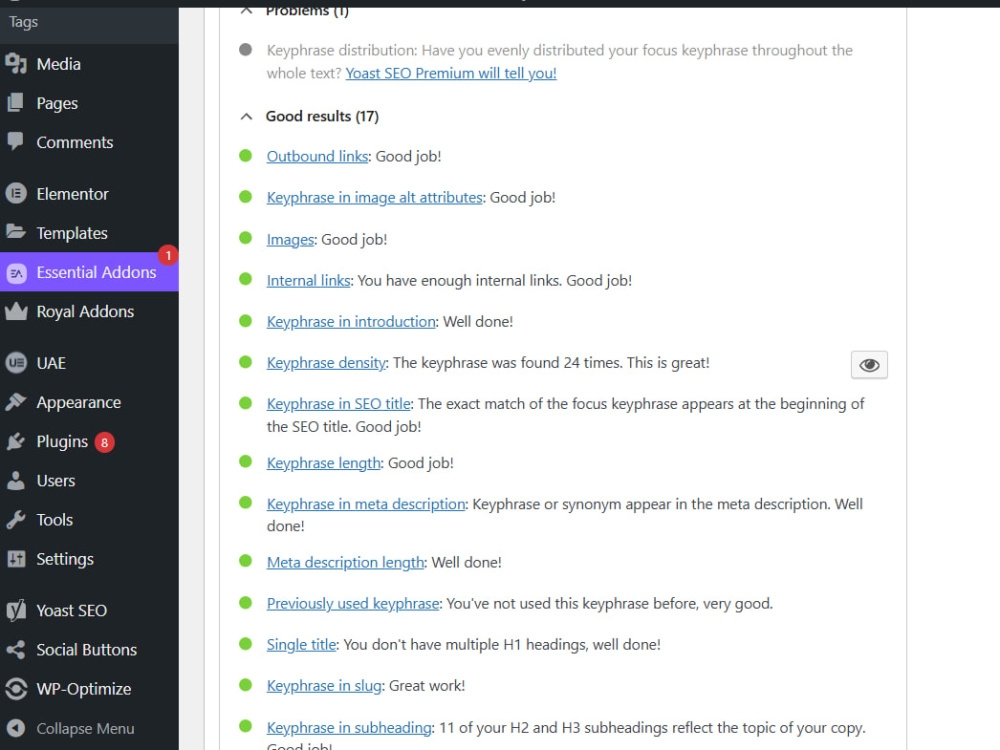The height and width of the screenshot is (750, 1000).
Task: Click the green bullet beside Outbound links
Action: (x=246, y=156)
